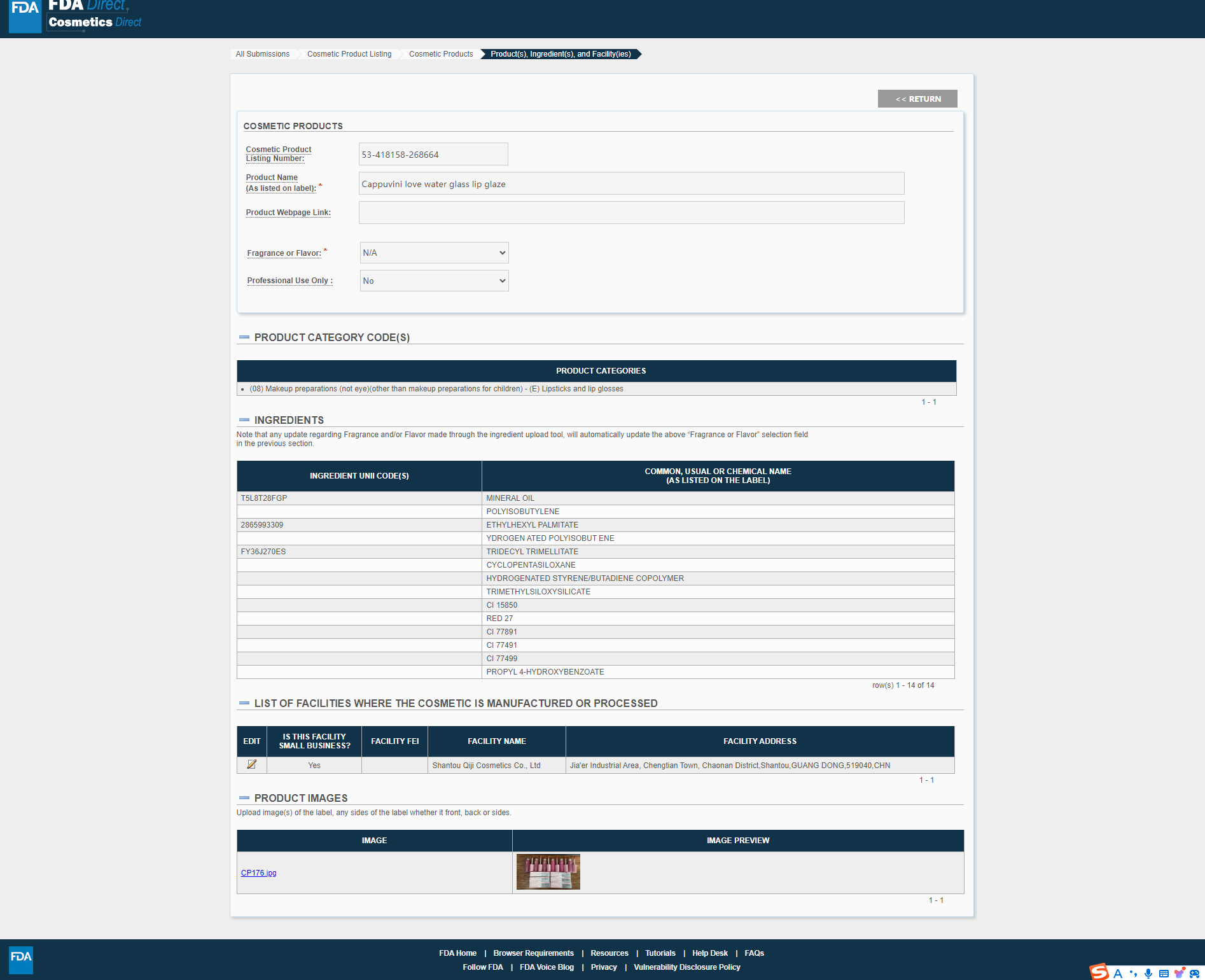Click the shirt skin icon in IME toolbar

point(1179,973)
